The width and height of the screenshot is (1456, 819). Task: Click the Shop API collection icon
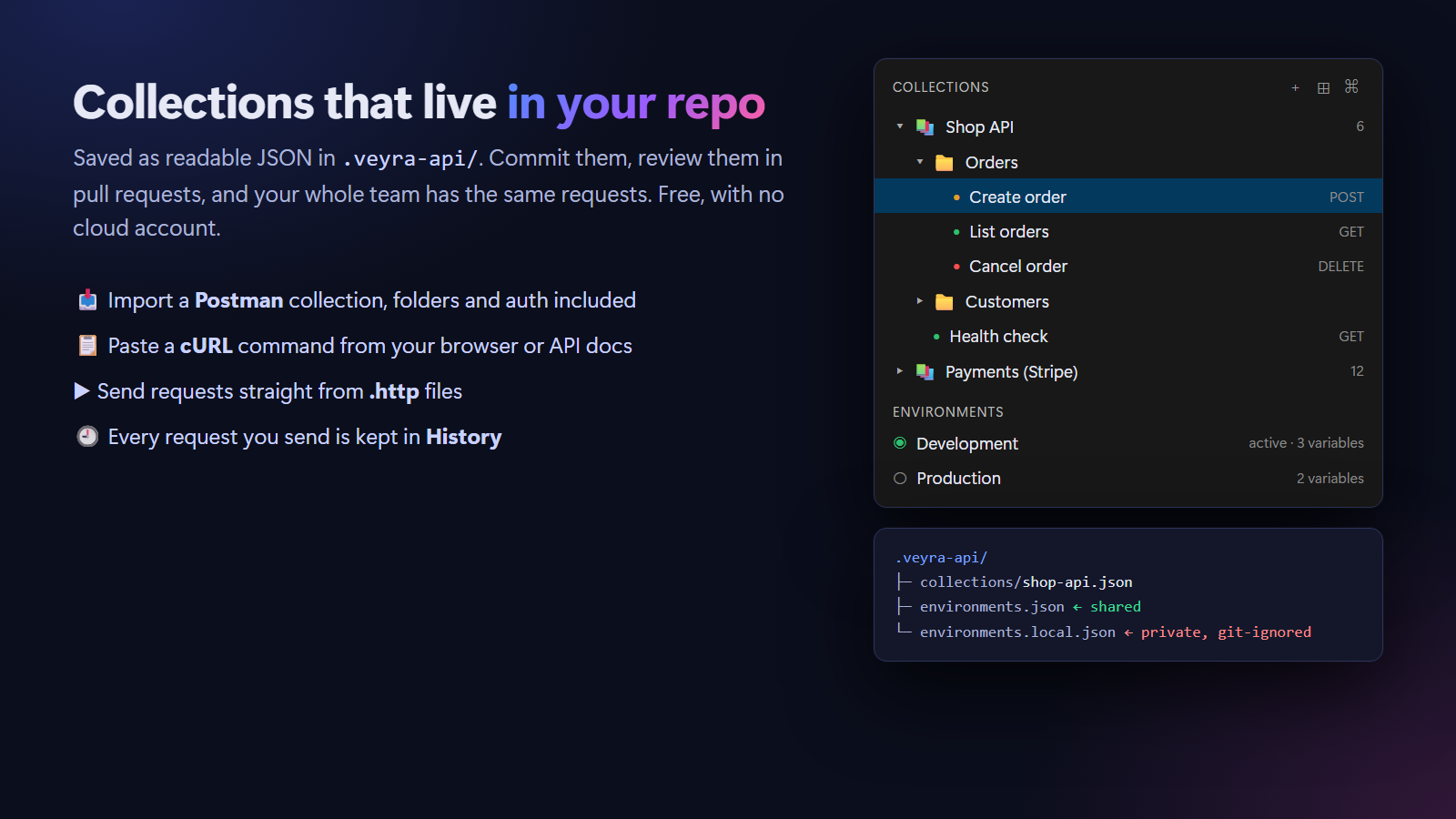(x=925, y=127)
